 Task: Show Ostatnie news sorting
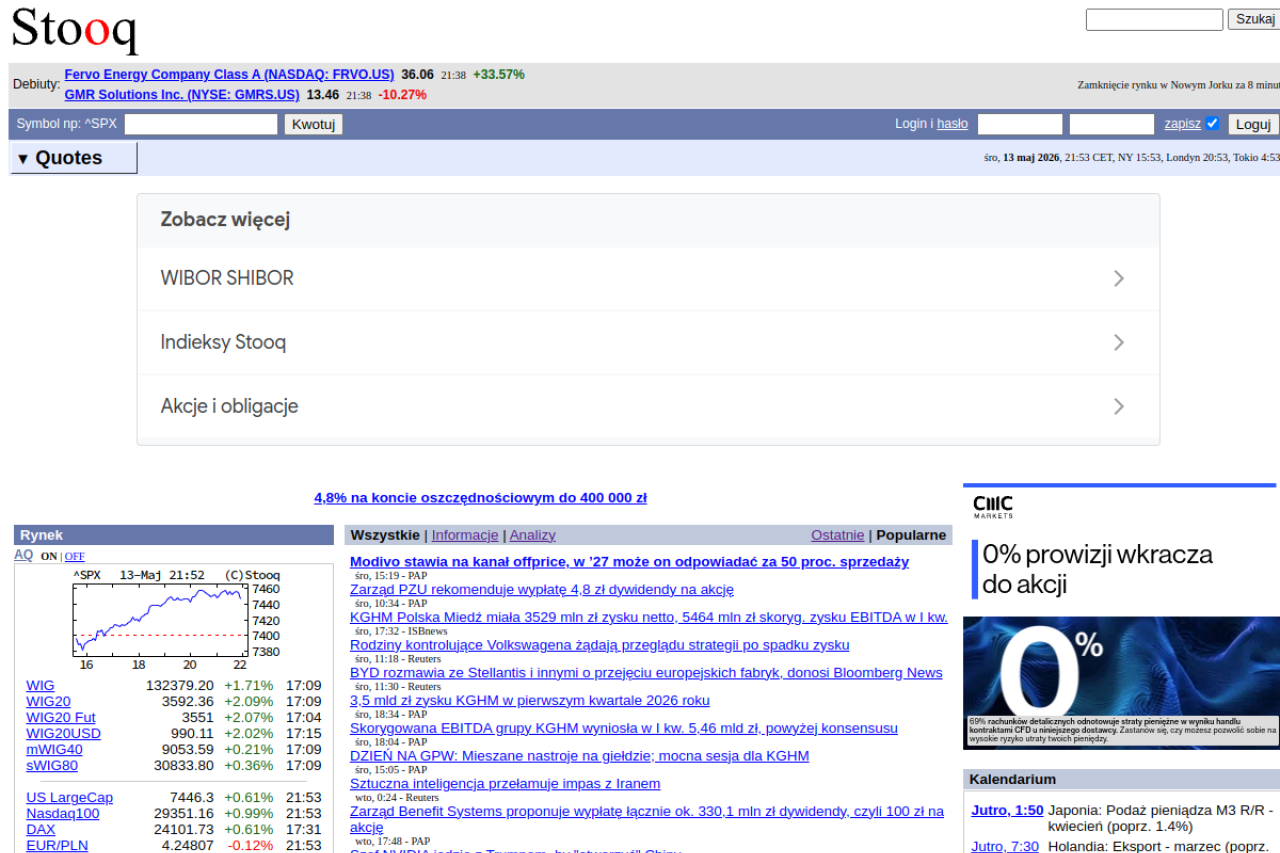click(838, 535)
